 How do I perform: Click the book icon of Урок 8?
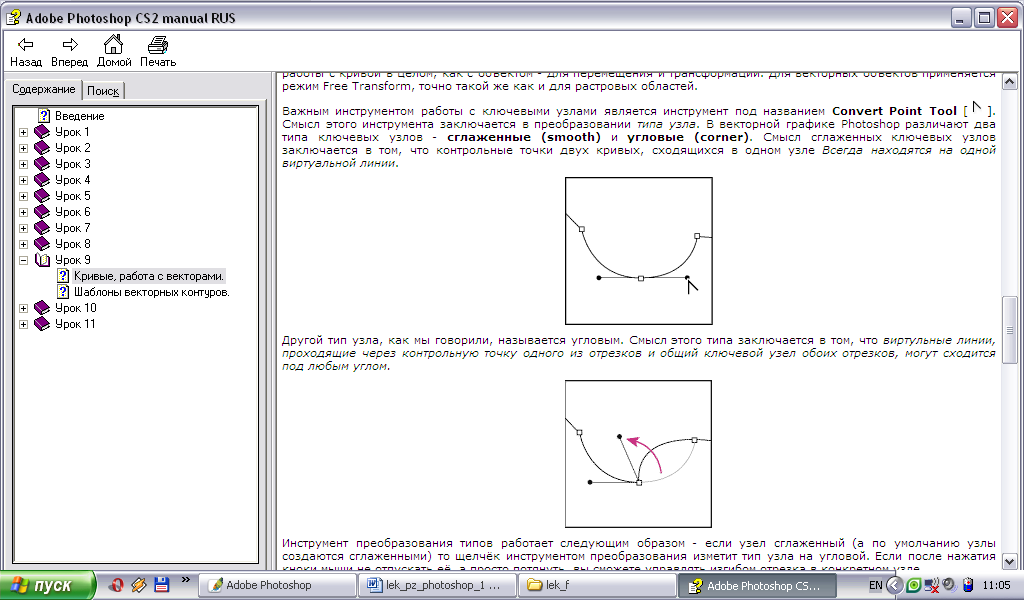click(x=42, y=244)
